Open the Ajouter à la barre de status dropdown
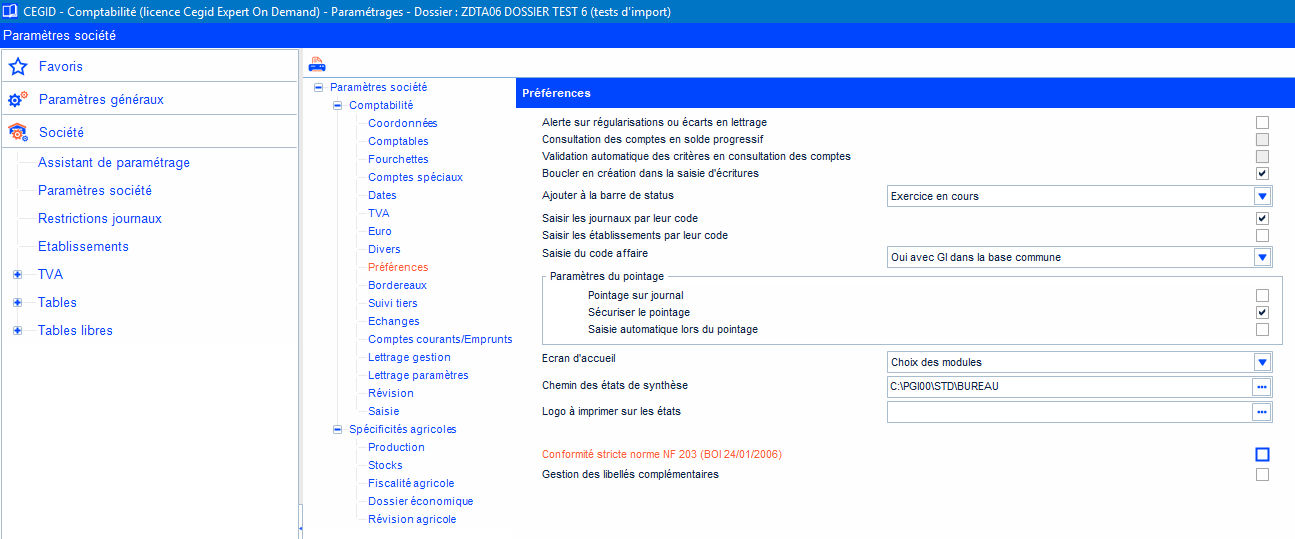Viewport: 1295px width, 539px height. point(1262,197)
